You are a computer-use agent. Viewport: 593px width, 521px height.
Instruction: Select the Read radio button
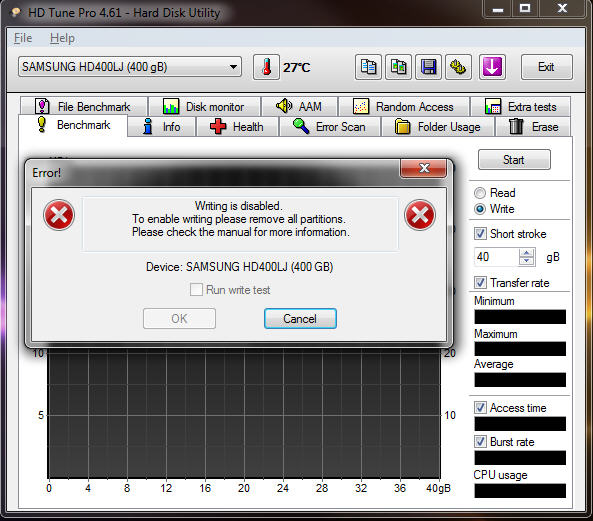coord(480,193)
